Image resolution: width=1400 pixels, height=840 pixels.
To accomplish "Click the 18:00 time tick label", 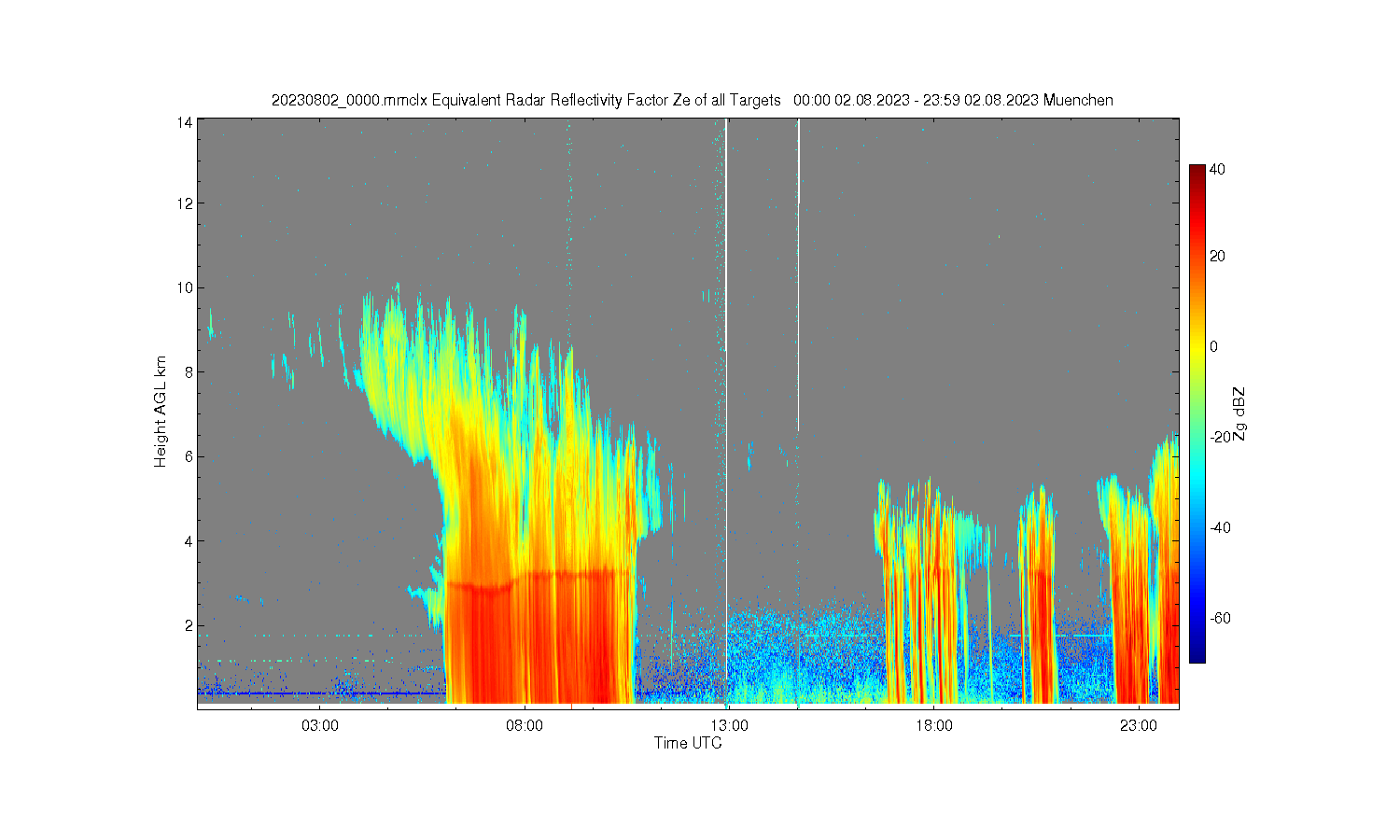I will click(x=933, y=725).
